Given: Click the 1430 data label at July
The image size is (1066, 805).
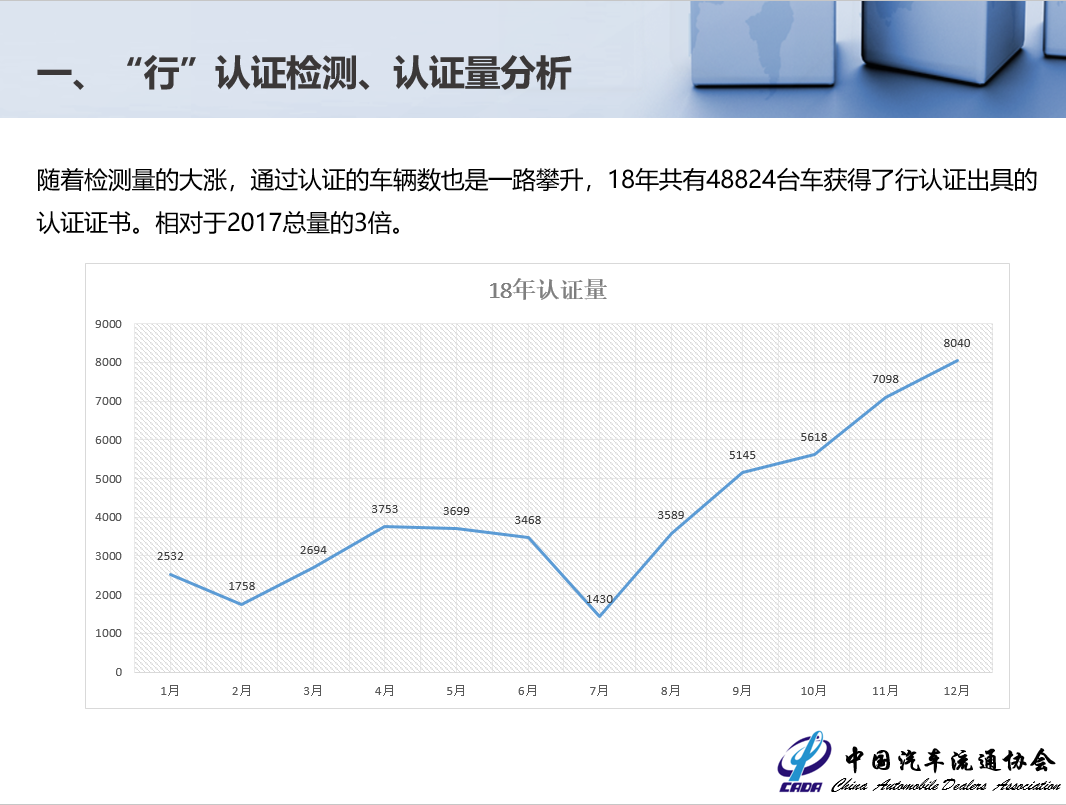Looking at the screenshot, I should (599, 599).
